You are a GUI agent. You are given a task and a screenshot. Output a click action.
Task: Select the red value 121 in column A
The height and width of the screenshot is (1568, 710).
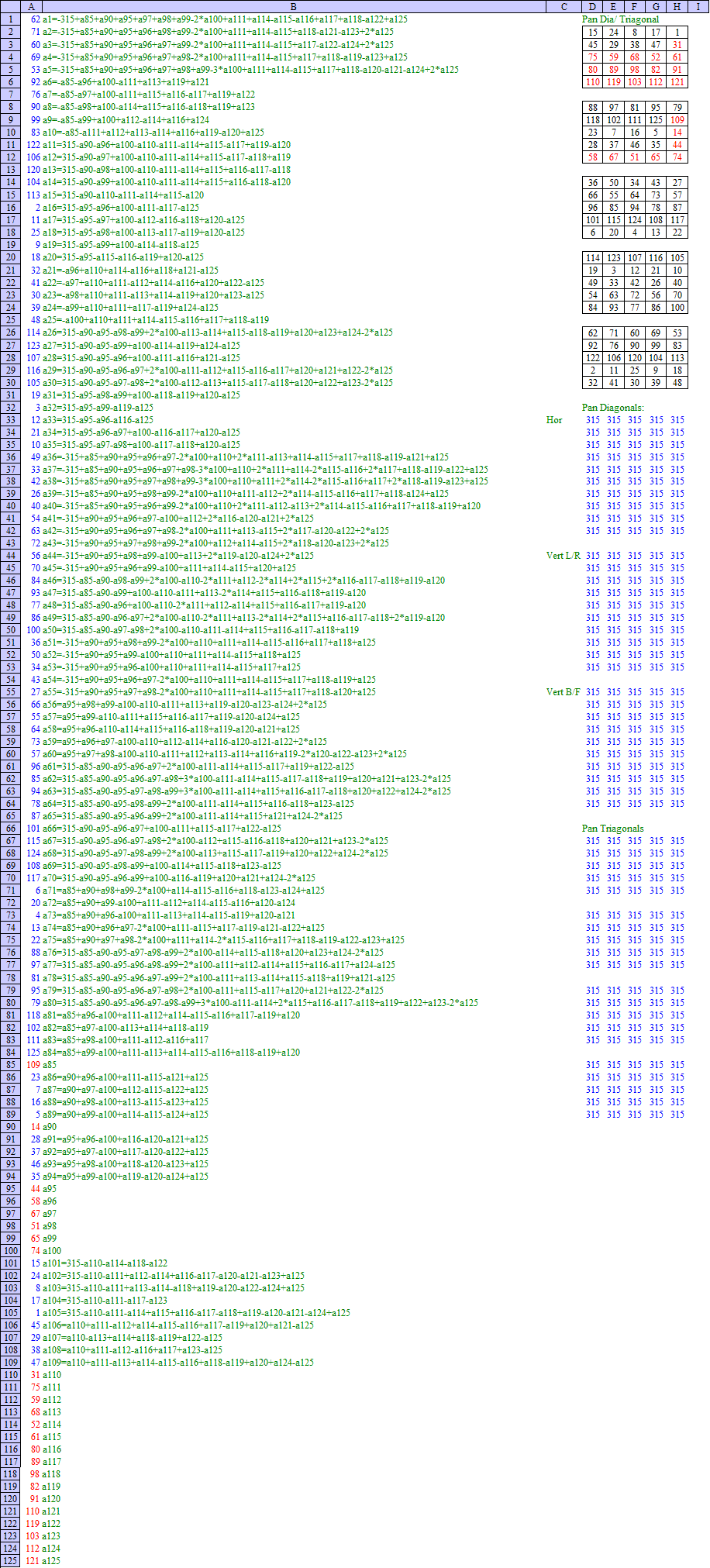tap(33, 1560)
